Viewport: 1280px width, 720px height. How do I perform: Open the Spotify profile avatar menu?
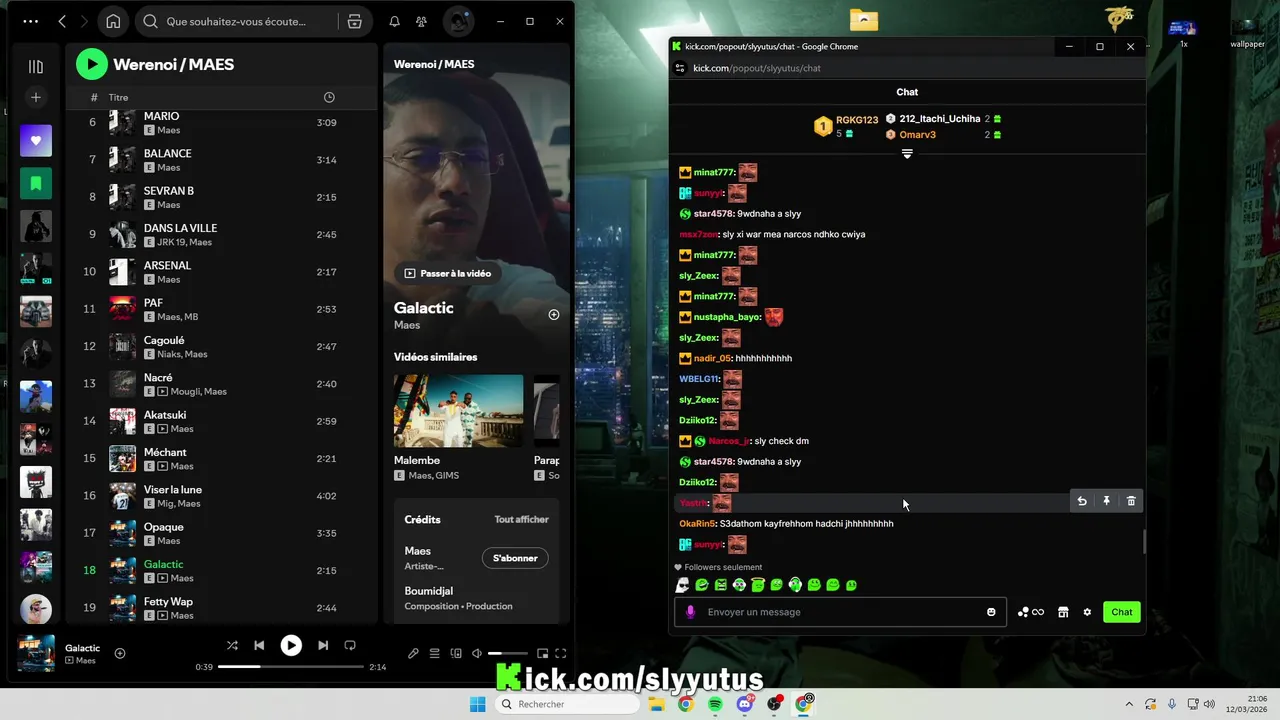(458, 21)
